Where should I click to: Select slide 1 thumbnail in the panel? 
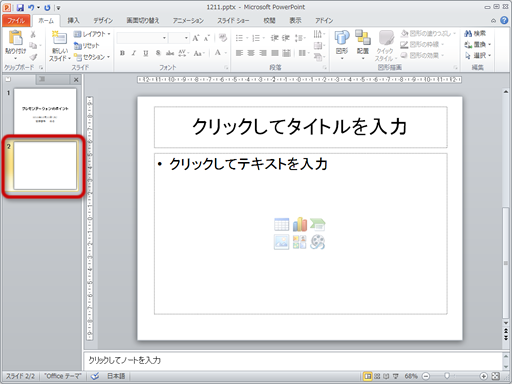point(45,111)
